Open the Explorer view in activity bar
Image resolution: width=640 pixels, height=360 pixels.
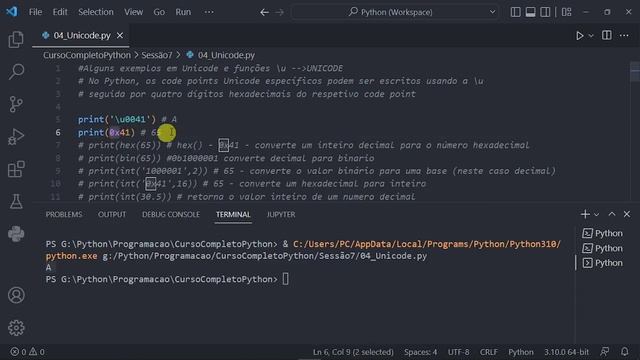point(16,40)
